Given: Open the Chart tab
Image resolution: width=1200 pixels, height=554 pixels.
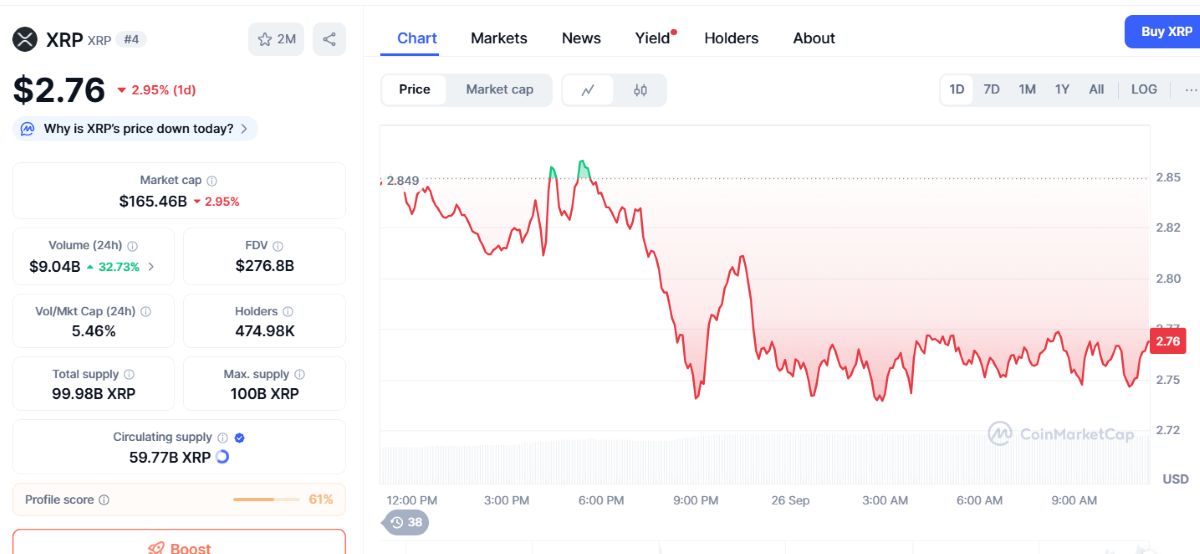Looking at the screenshot, I should click(x=417, y=38).
